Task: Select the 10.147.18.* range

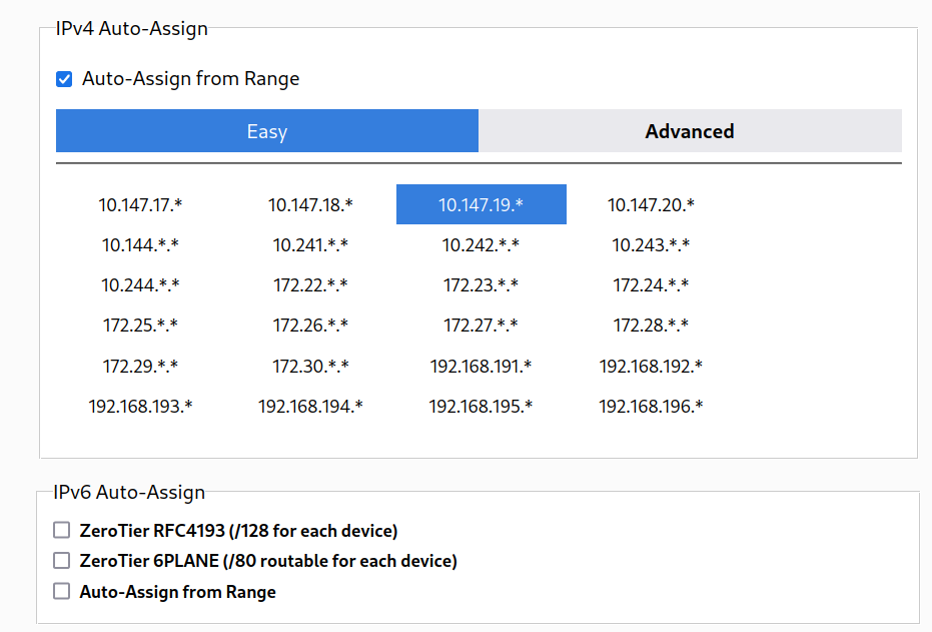Action: tap(311, 205)
